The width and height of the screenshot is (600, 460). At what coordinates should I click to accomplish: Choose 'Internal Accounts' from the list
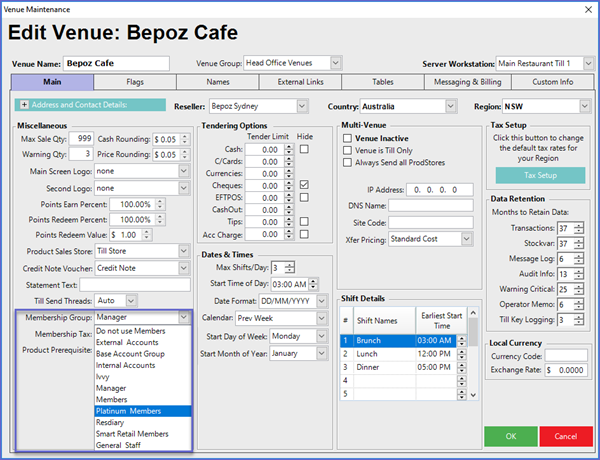click(143, 365)
